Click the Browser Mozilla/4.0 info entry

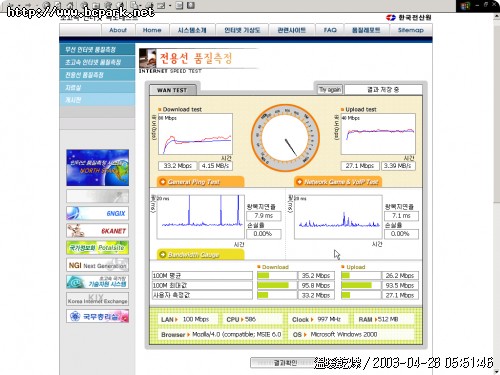pyautogui.click(x=221, y=334)
